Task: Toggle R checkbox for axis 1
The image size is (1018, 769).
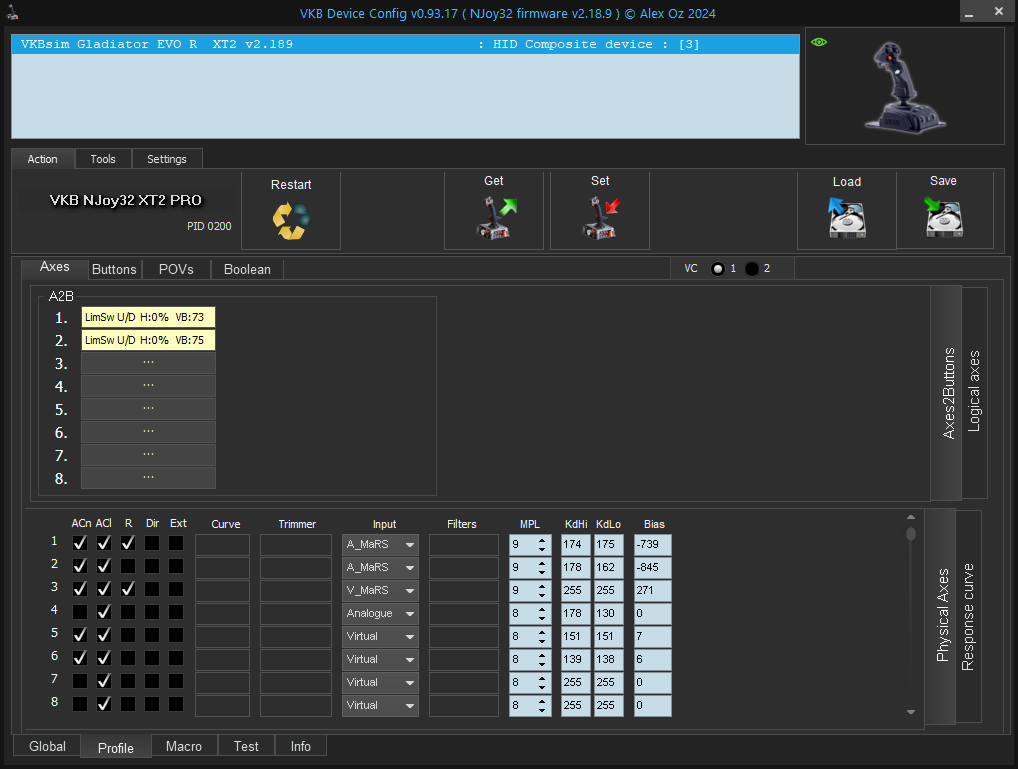Action: pos(128,543)
